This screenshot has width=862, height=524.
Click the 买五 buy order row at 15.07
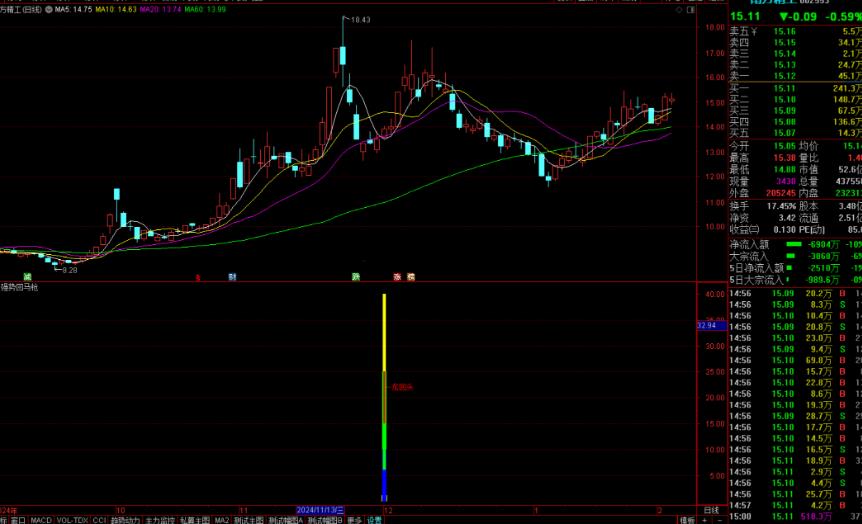click(795, 133)
